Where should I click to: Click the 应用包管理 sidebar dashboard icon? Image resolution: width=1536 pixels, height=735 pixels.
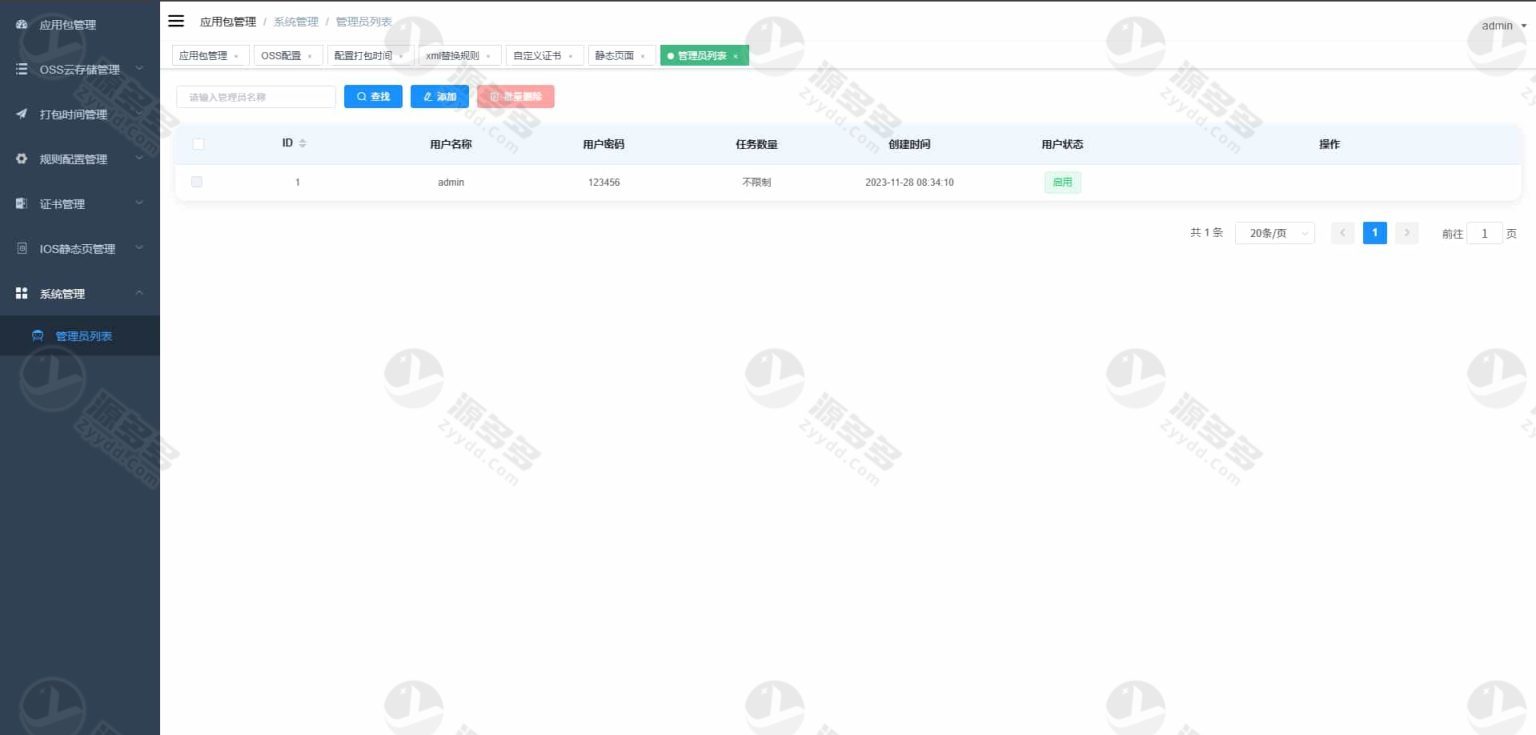click(22, 25)
